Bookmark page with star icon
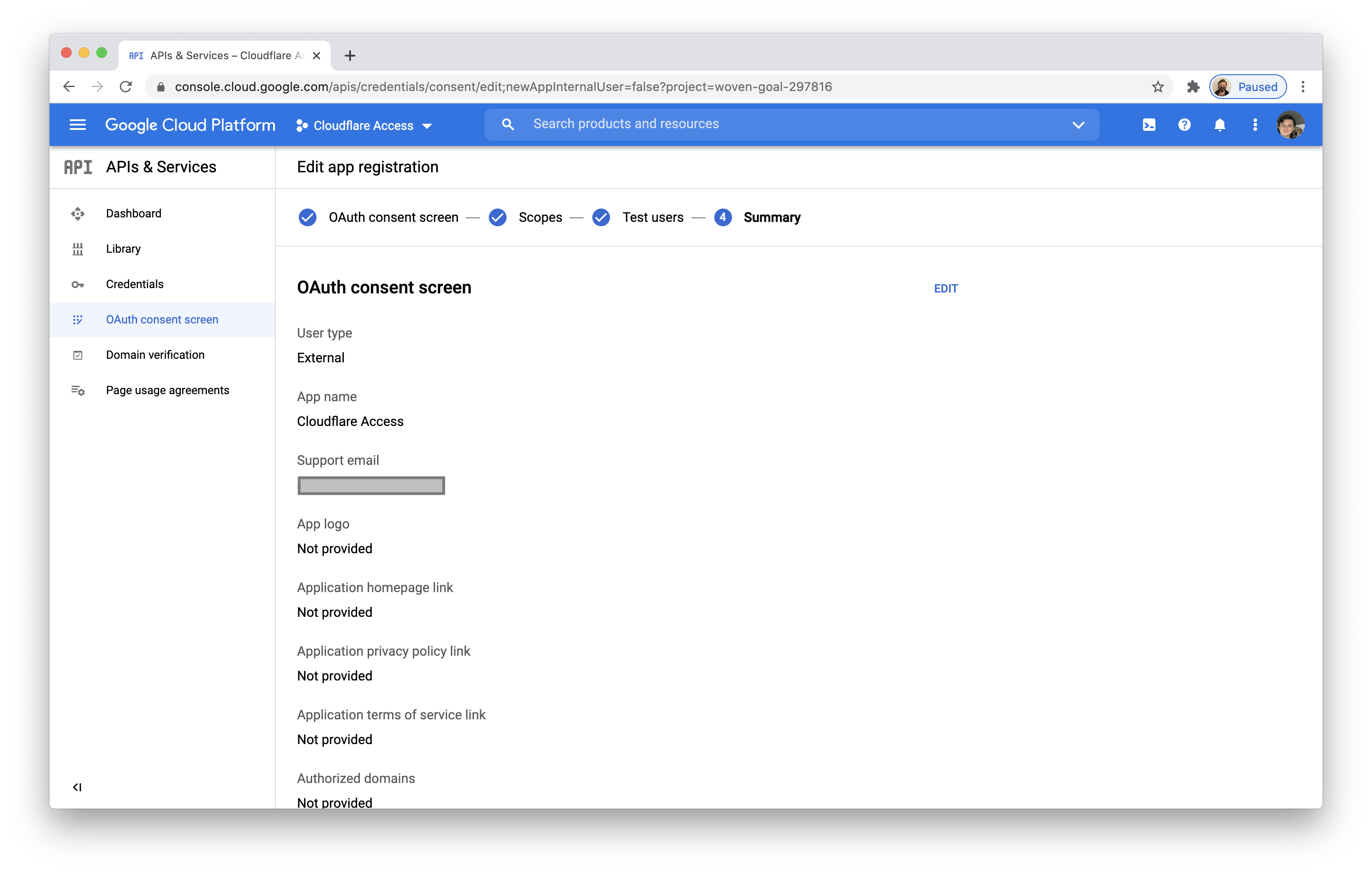The height and width of the screenshot is (874, 1372). 1157,87
